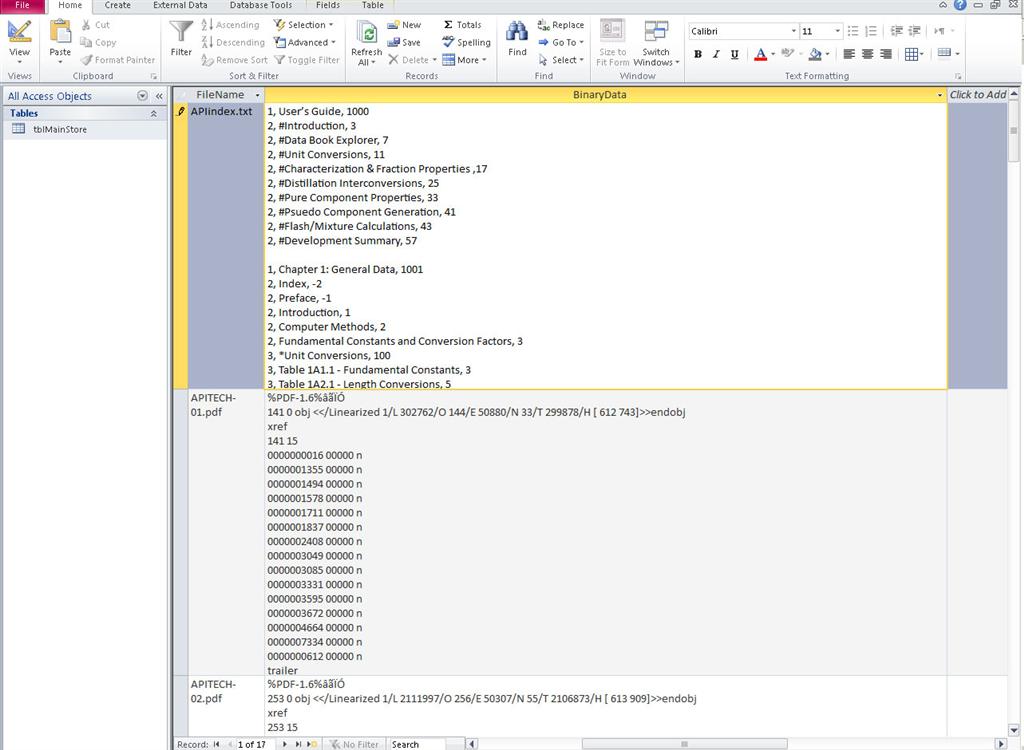Click the APITECH-02.pdf file name cell
The height and width of the screenshot is (750, 1024).
coord(226,706)
